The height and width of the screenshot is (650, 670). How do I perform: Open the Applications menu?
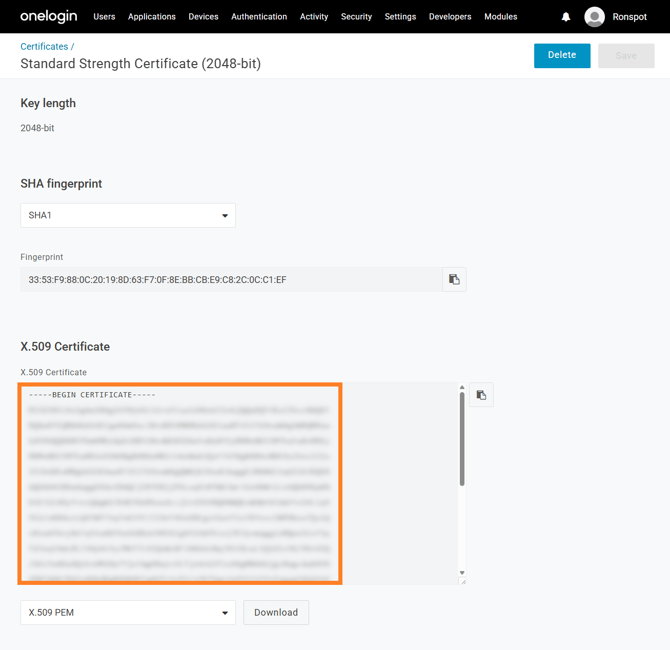152,17
